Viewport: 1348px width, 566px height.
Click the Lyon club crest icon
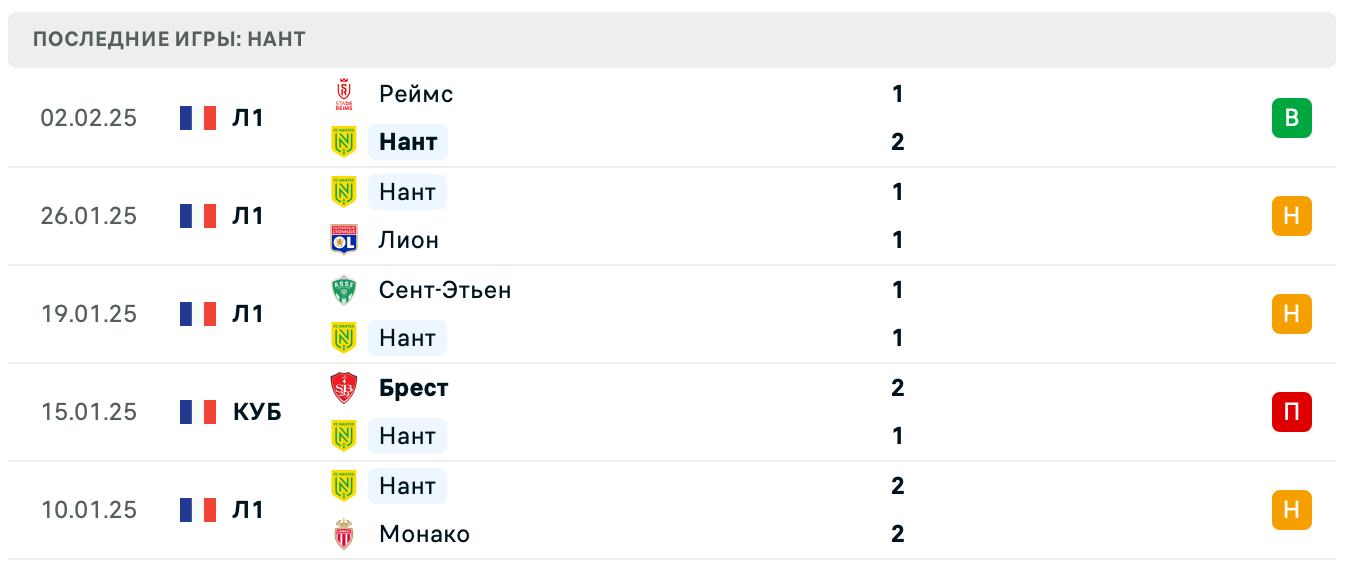pos(344,240)
